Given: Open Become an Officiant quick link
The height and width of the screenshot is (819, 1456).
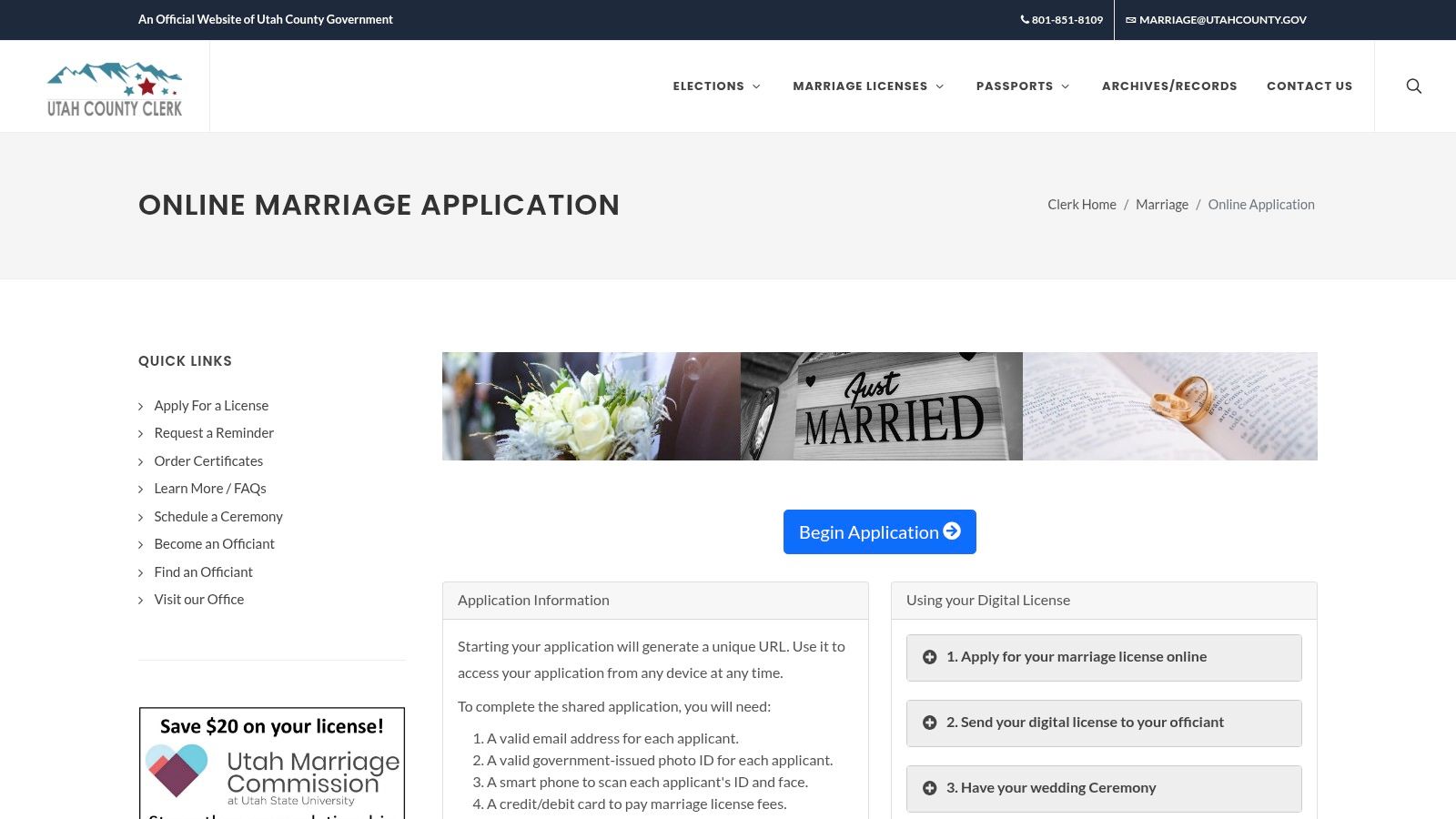Looking at the screenshot, I should (x=214, y=544).
